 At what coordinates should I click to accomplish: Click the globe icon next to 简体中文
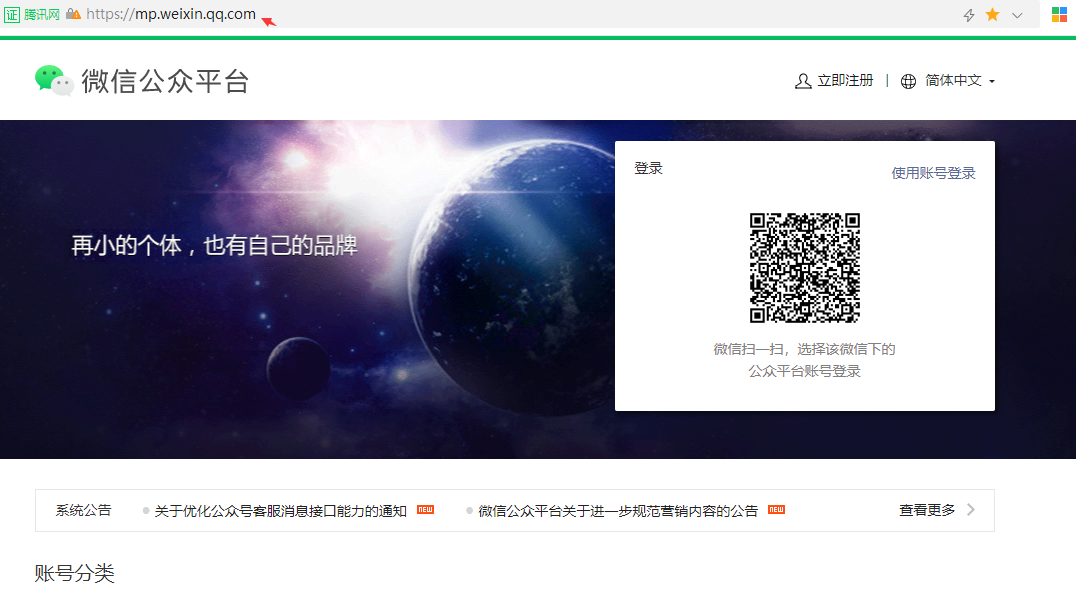(906, 81)
